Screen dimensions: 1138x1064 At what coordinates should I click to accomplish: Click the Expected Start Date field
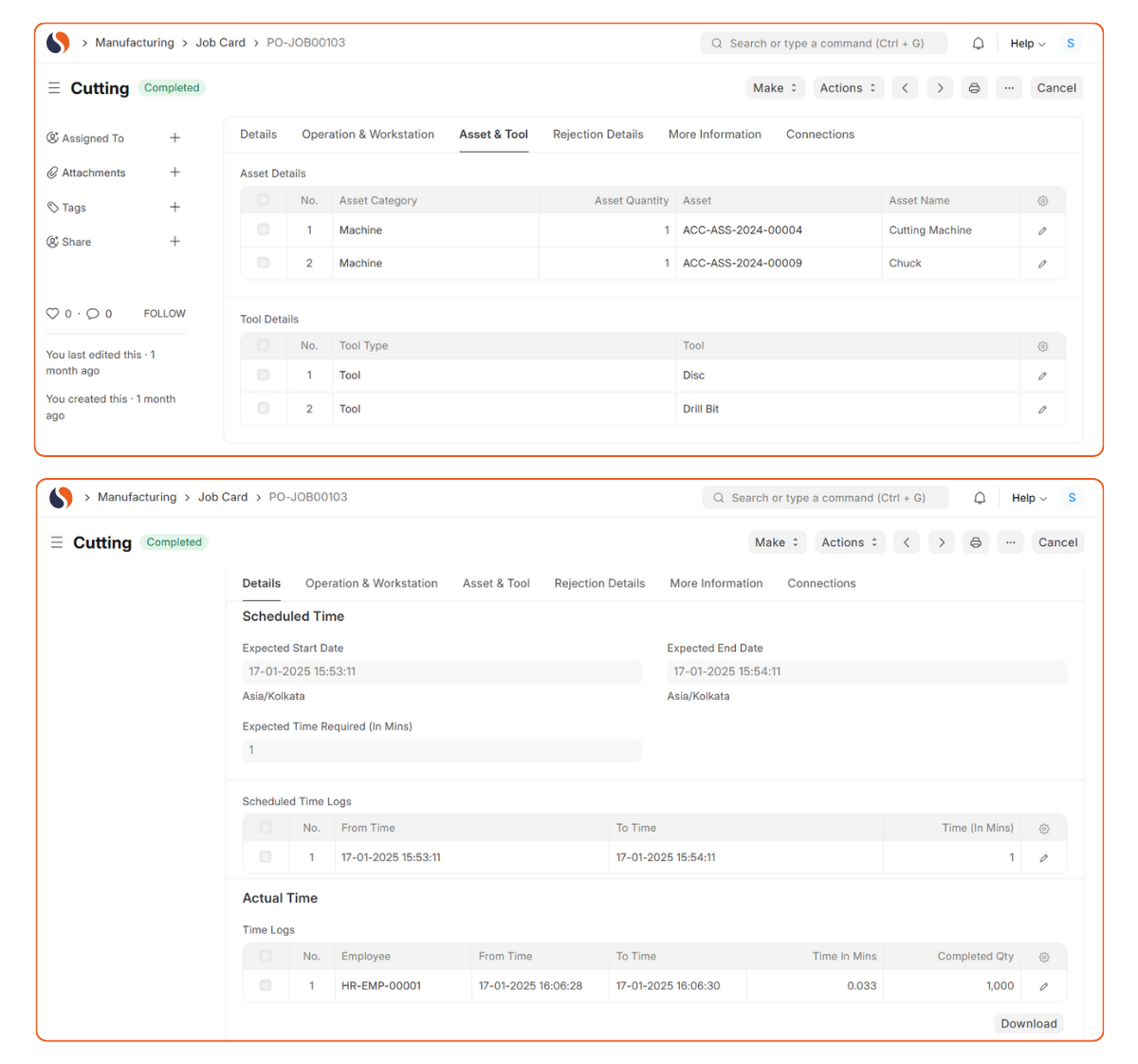(x=441, y=671)
